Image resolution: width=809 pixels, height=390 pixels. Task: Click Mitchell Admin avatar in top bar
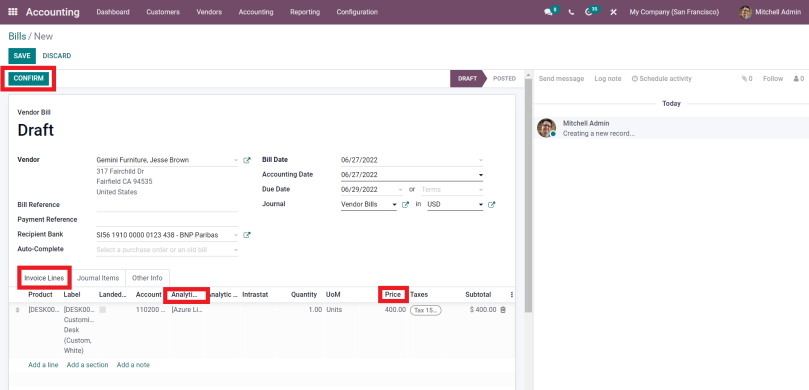click(746, 12)
